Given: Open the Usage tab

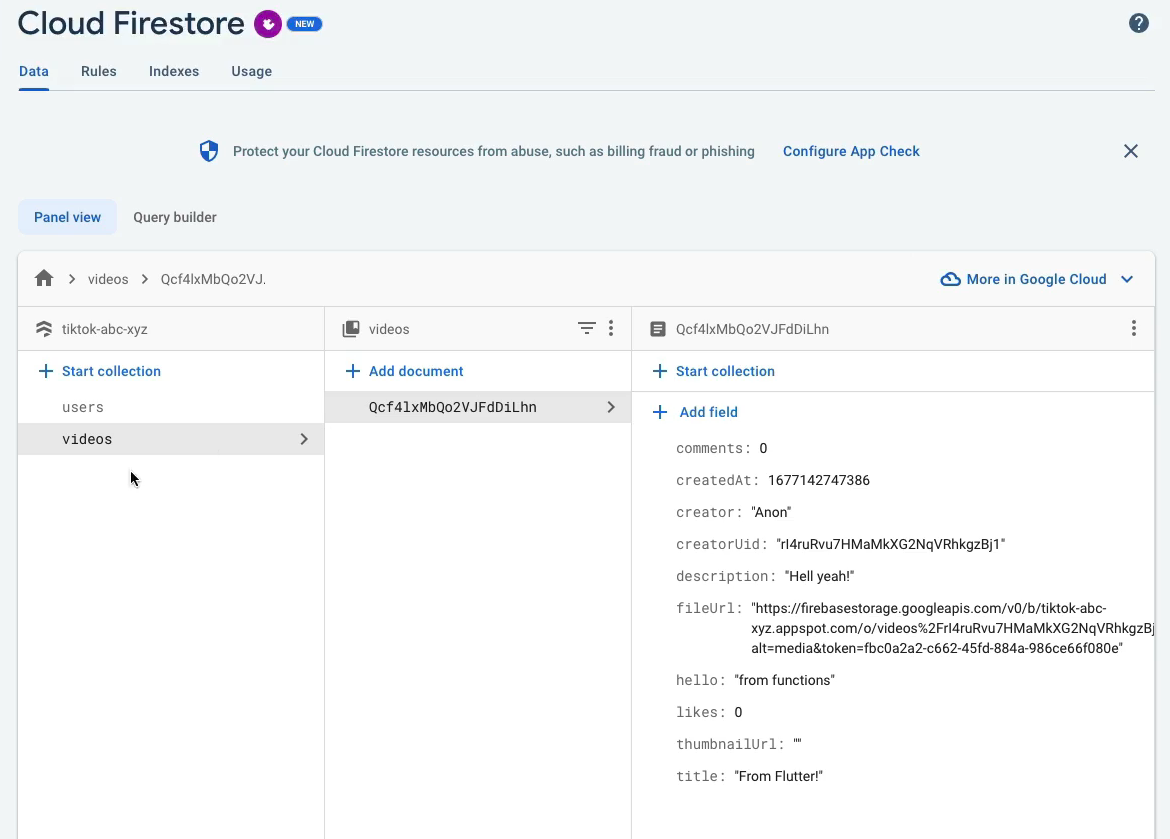Looking at the screenshot, I should point(251,71).
